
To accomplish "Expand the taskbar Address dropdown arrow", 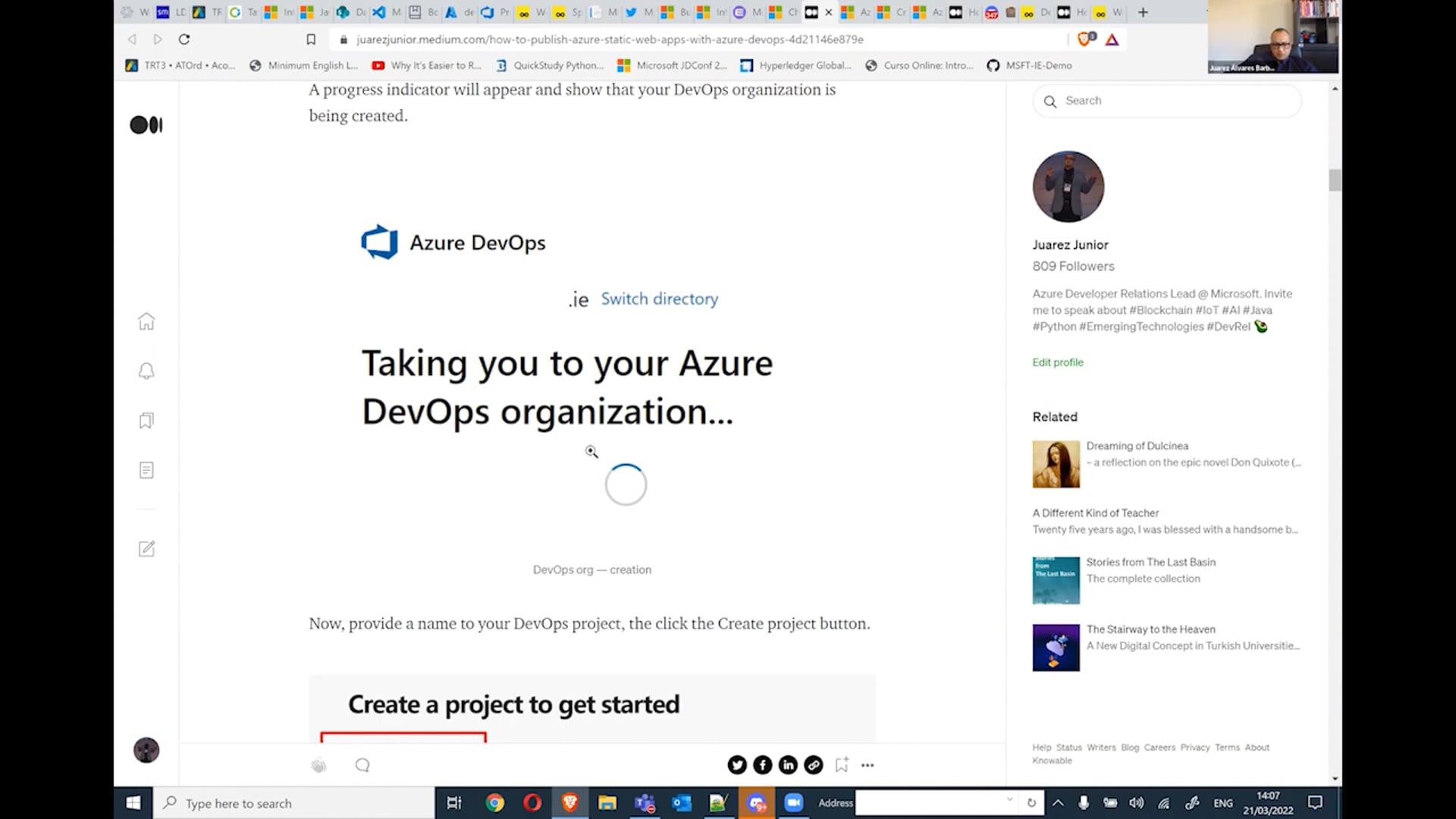I will [1009, 800].
